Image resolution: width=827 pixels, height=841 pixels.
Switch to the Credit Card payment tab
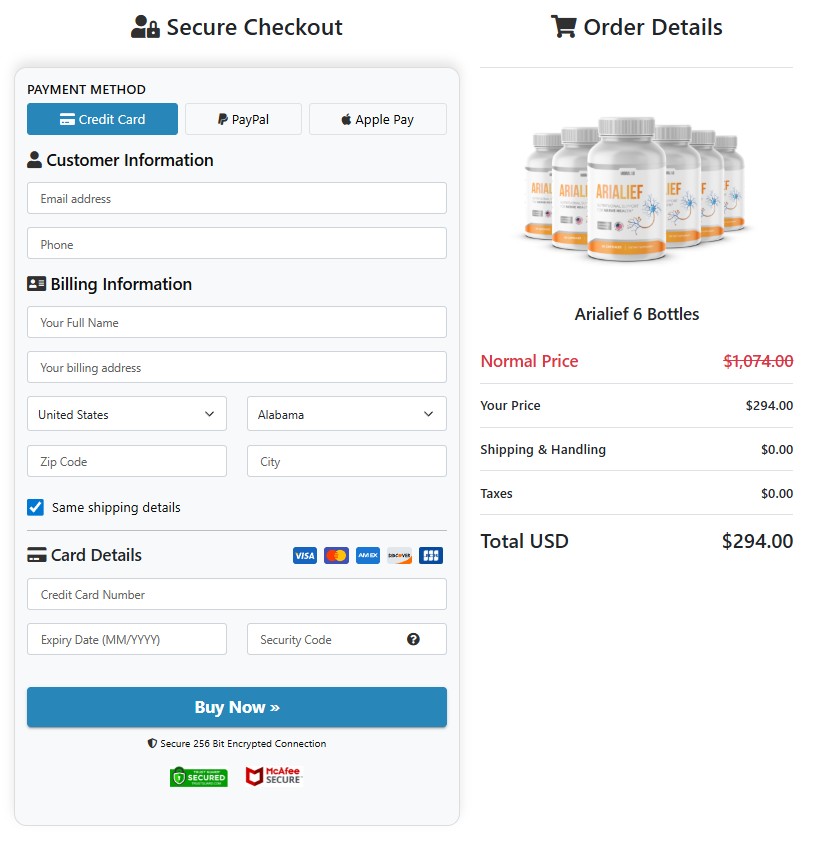coord(102,118)
